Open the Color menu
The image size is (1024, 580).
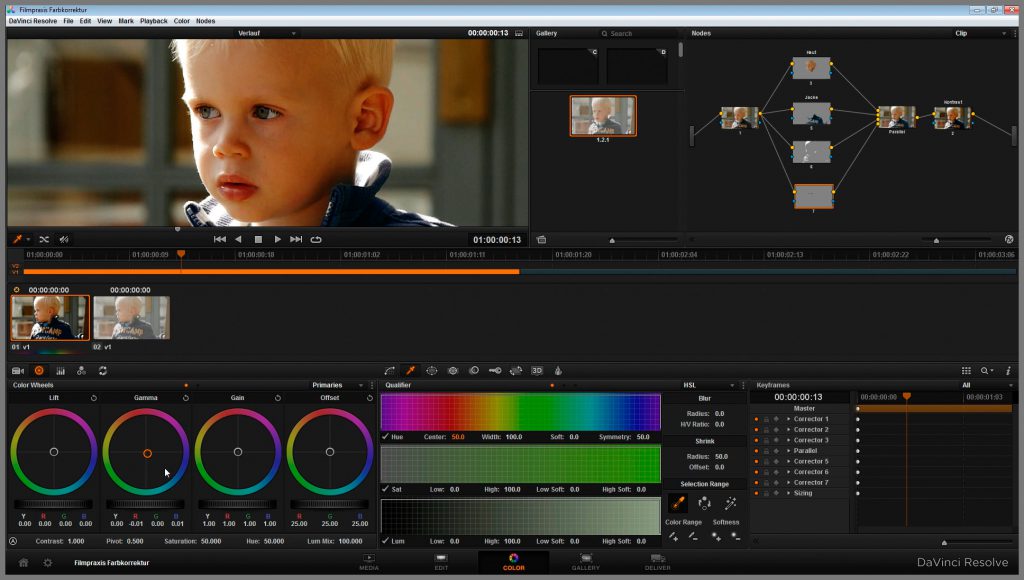tap(181, 20)
